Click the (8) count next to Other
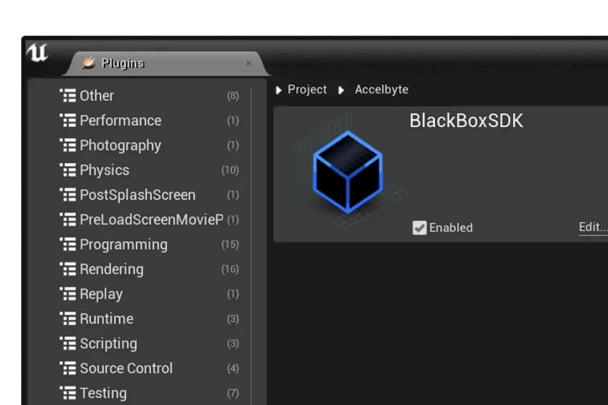Screen dimensions: 608x405 233,95
